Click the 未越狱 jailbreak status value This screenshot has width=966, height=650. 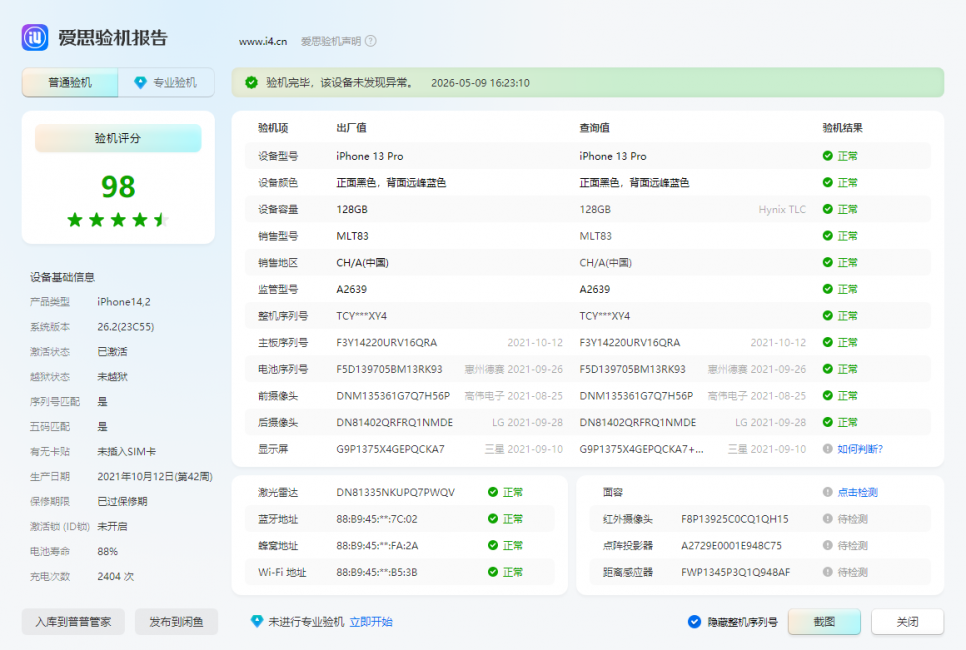pos(112,376)
